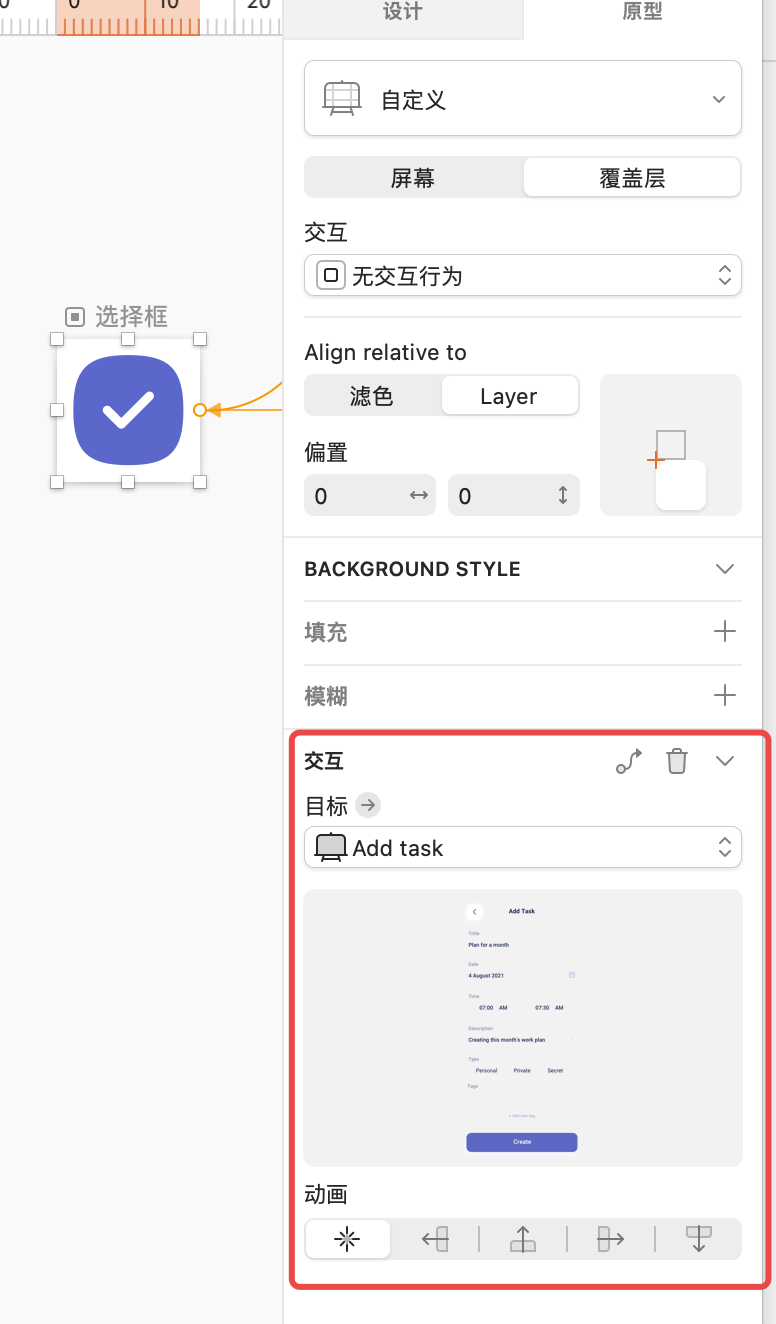Switch to the 设计 tab
The width and height of the screenshot is (776, 1324).
click(403, 13)
